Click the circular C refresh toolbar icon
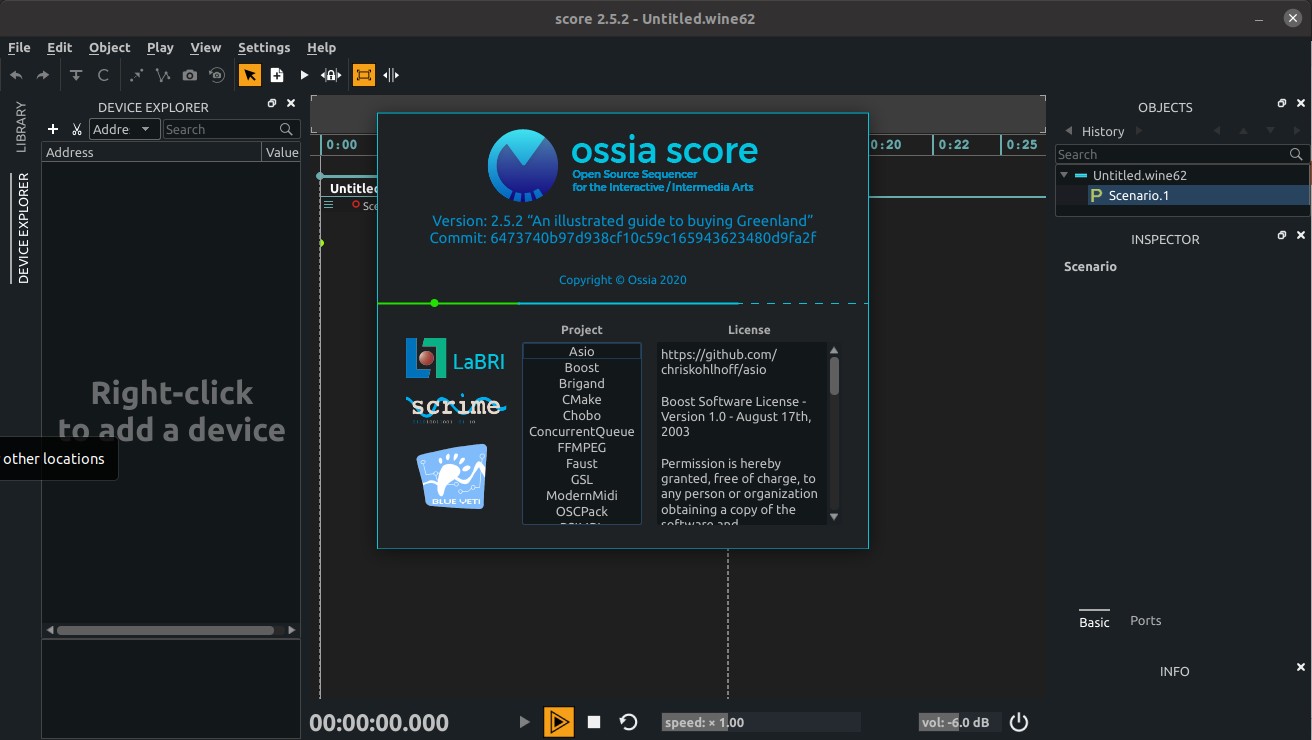1312x740 pixels. (x=103, y=75)
